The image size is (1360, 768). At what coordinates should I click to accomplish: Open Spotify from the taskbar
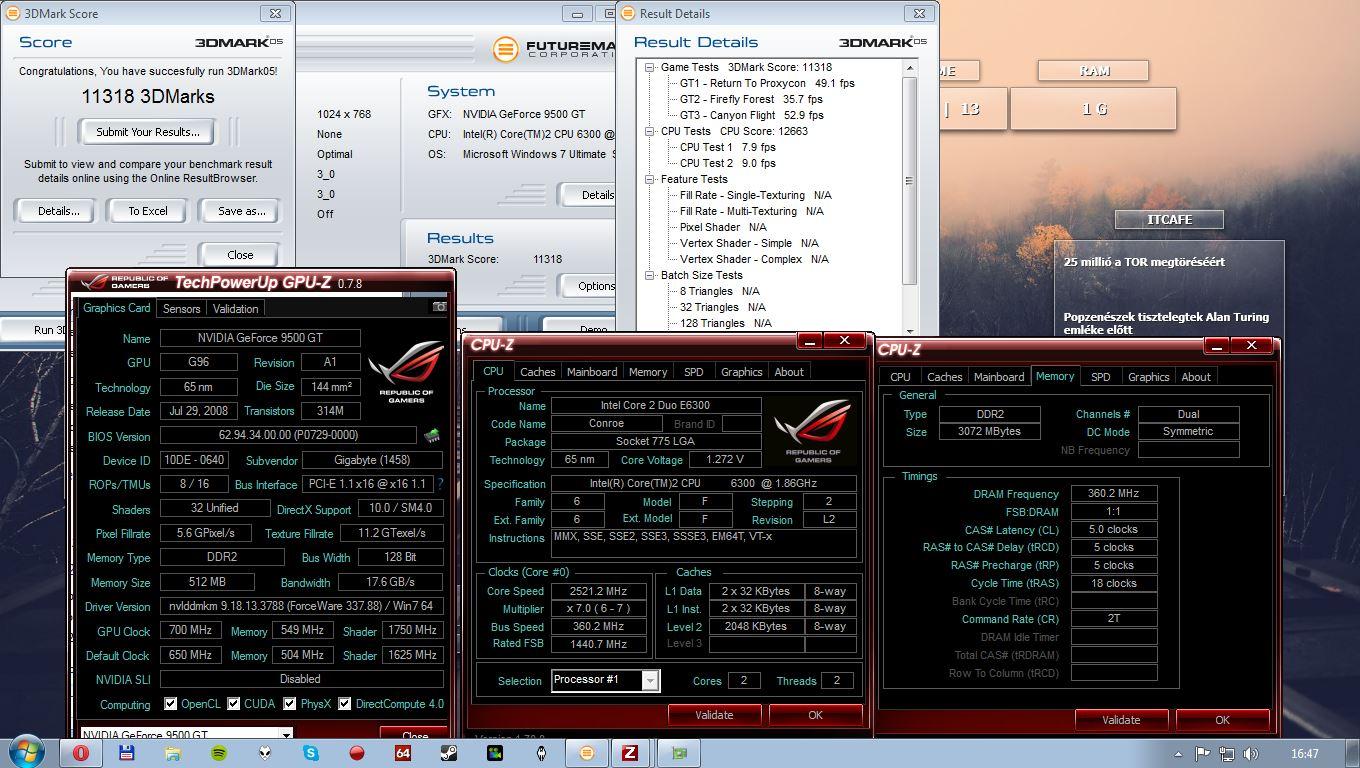[x=219, y=753]
